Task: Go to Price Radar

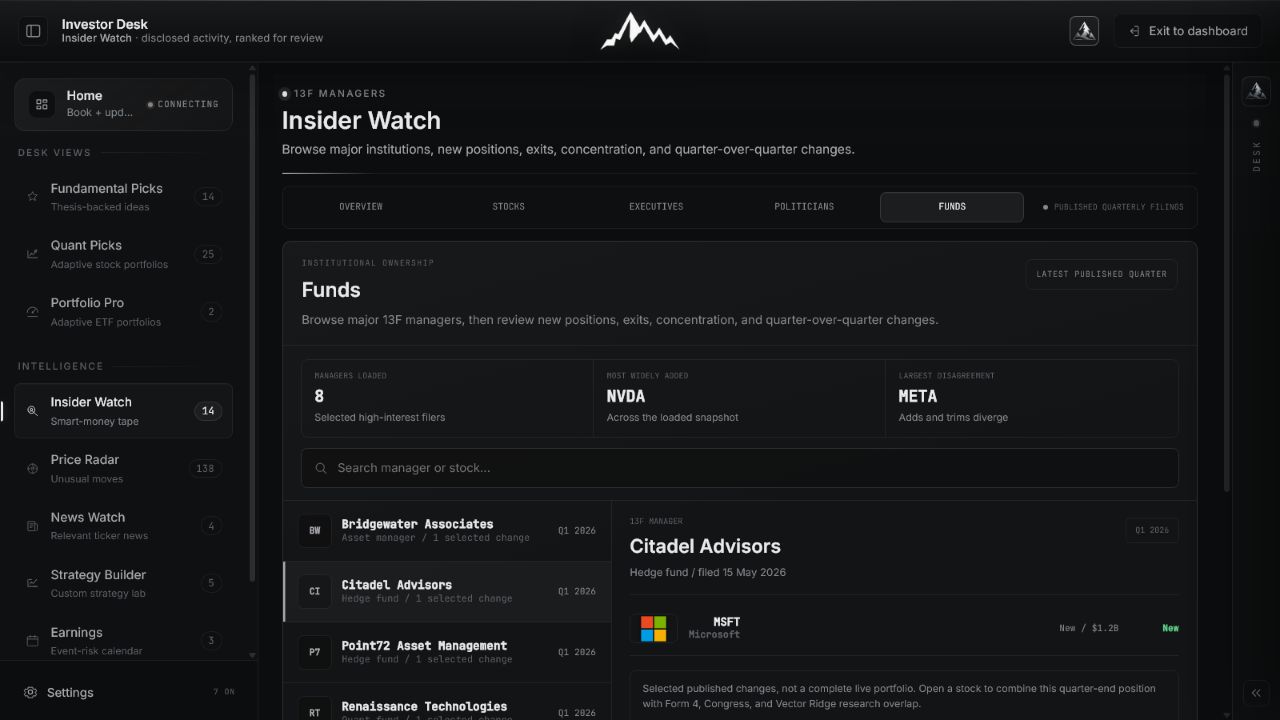Action: 123,469
